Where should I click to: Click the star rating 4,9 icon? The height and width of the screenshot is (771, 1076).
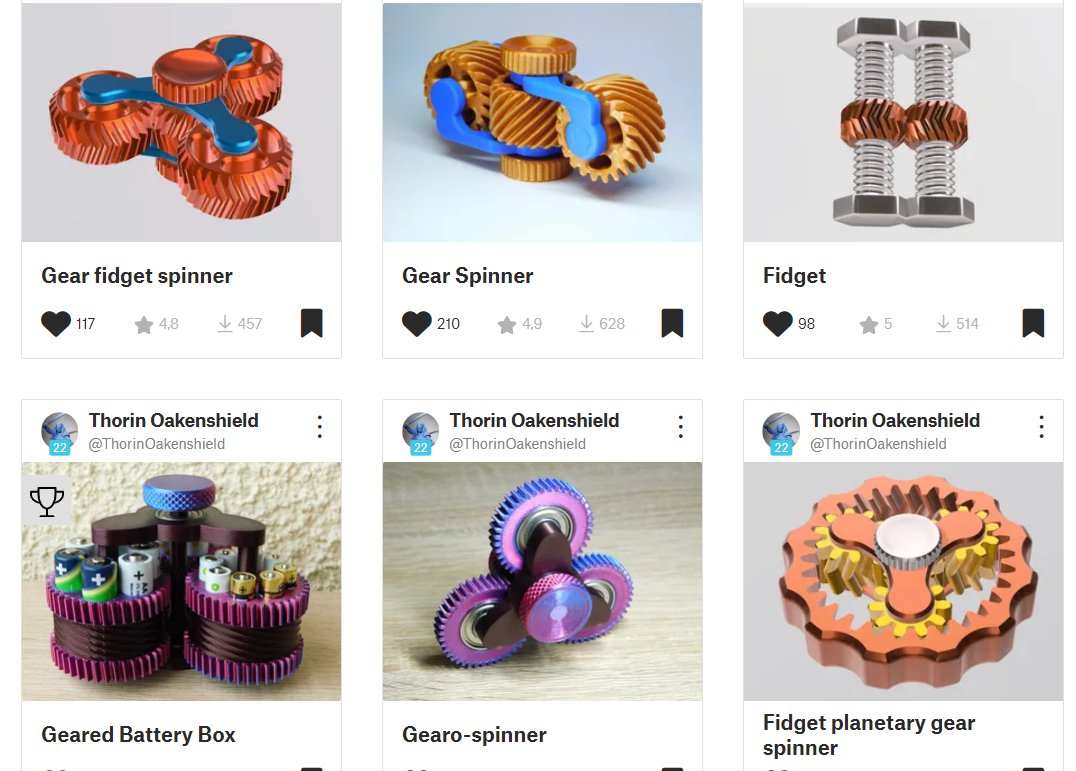(x=506, y=324)
